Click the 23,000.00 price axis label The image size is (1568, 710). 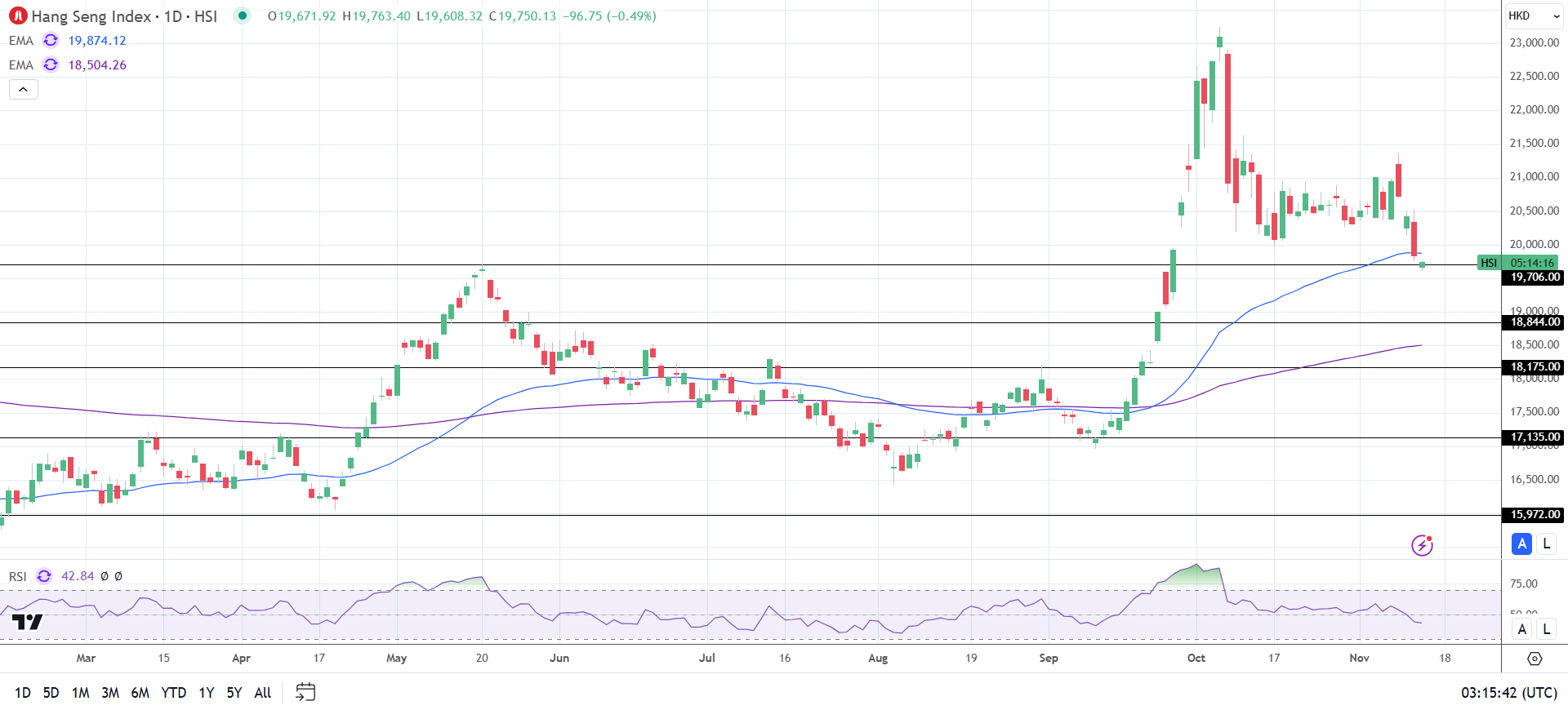1534,42
